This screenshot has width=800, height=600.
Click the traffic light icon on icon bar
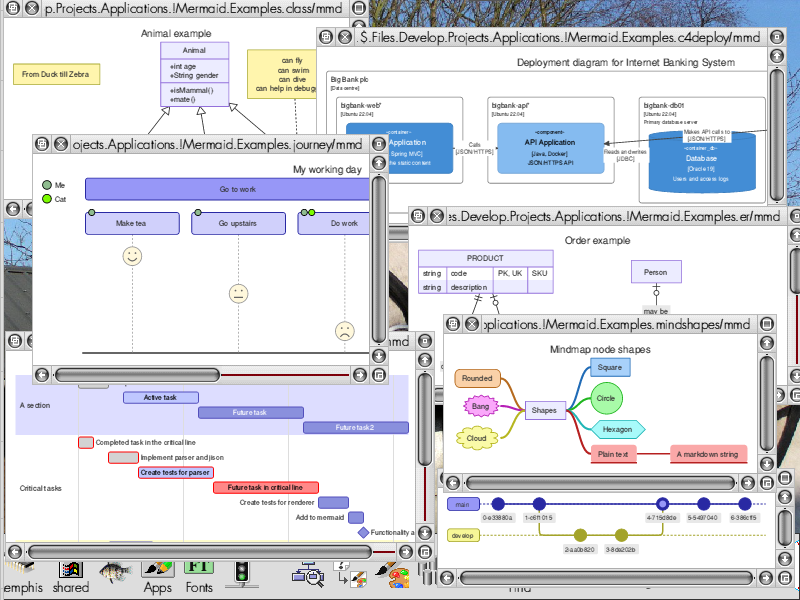click(242, 572)
